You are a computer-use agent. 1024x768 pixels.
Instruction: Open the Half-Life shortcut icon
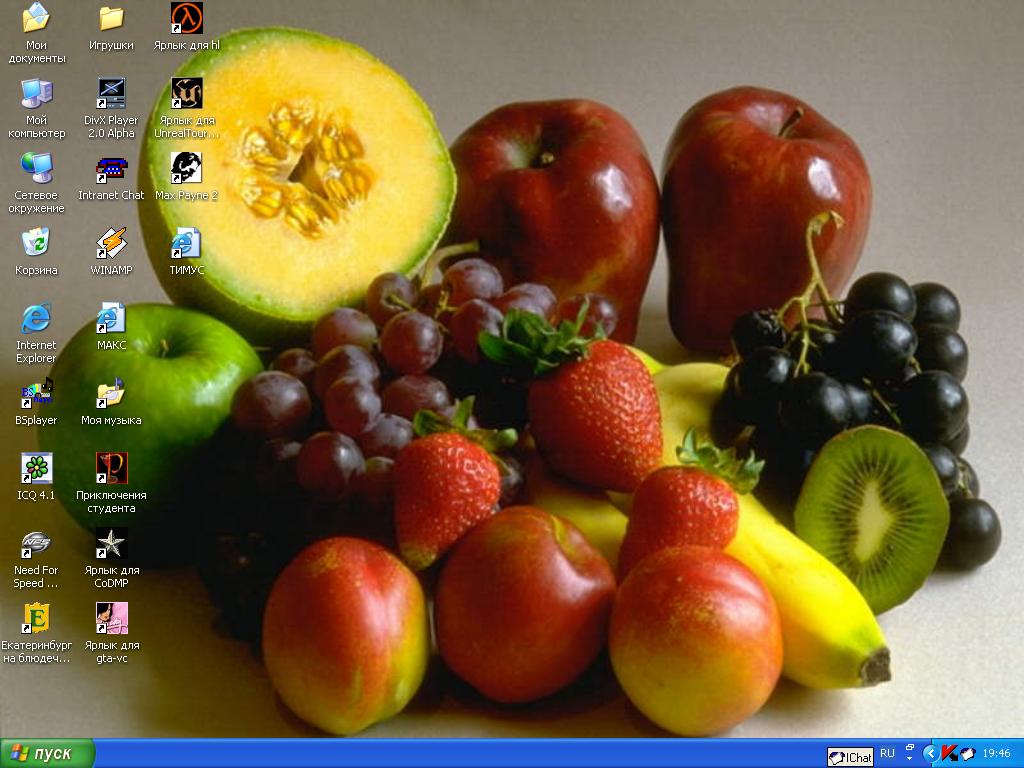coord(186,19)
